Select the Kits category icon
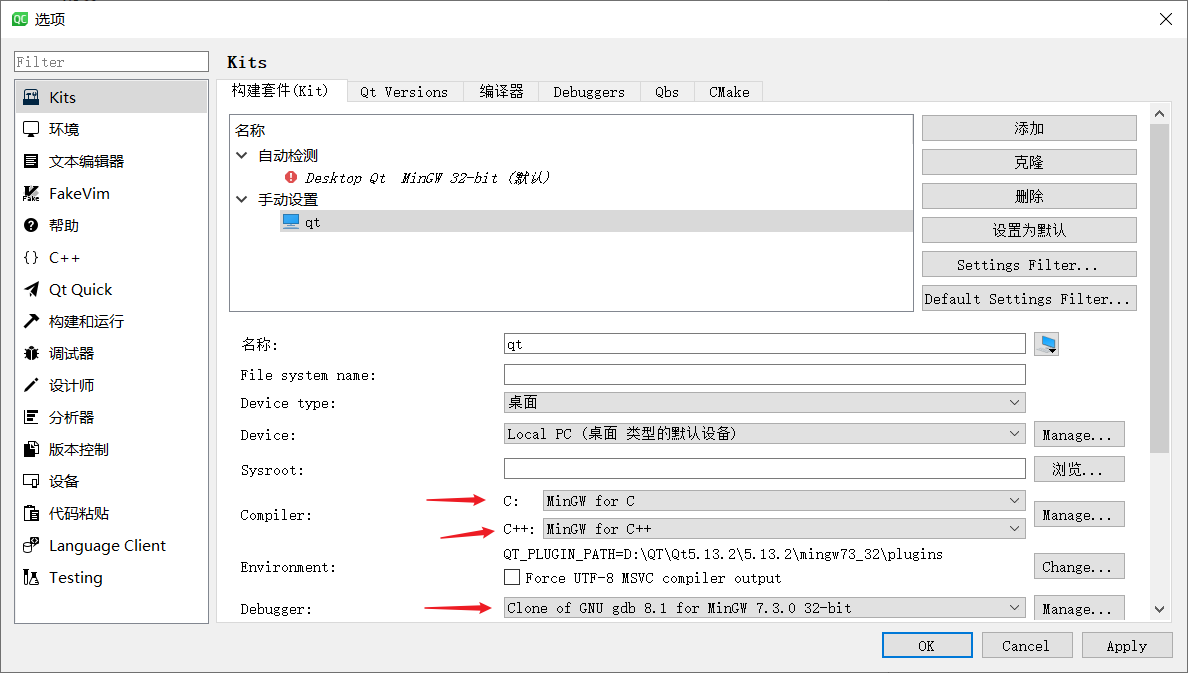This screenshot has width=1188, height=673. 31,97
